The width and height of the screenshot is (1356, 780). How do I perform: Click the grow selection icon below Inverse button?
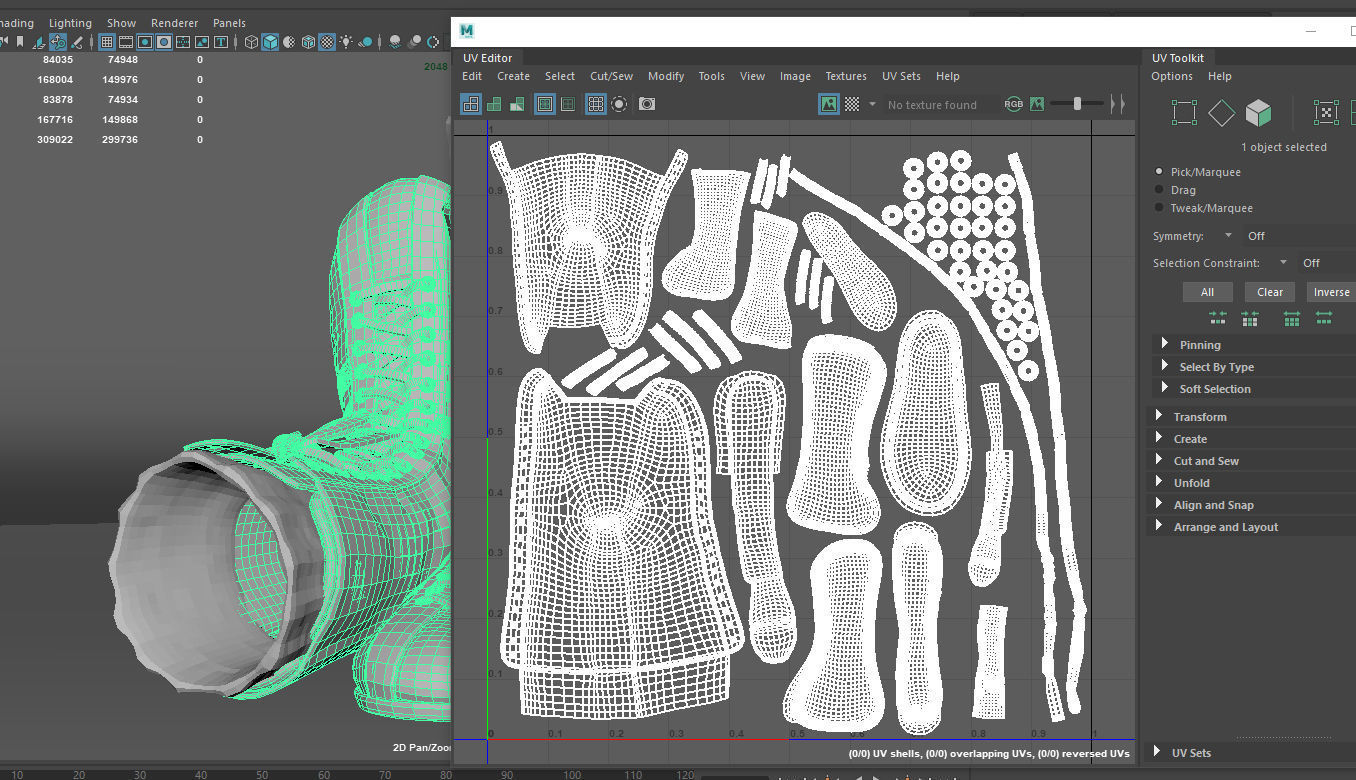click(1292, 317)
